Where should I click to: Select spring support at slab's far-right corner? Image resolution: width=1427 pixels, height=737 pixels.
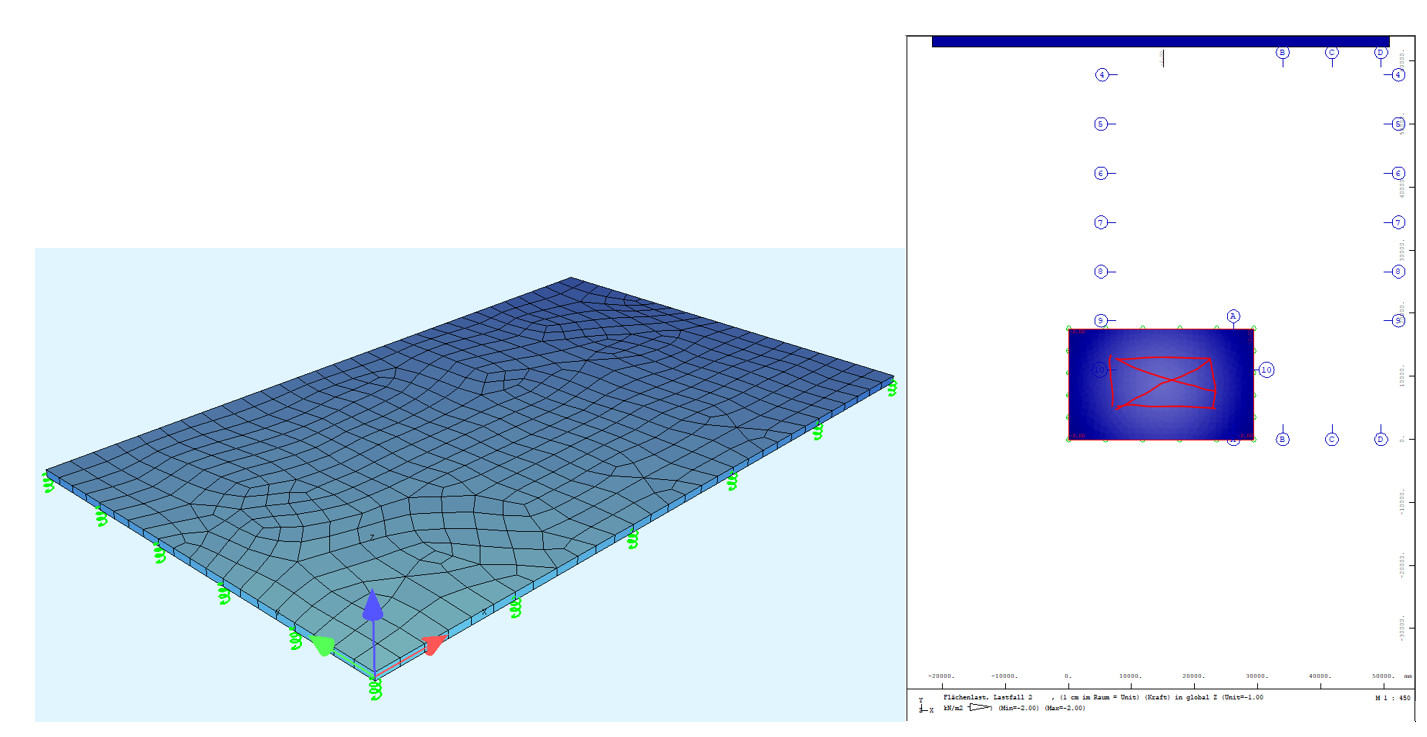891,387
